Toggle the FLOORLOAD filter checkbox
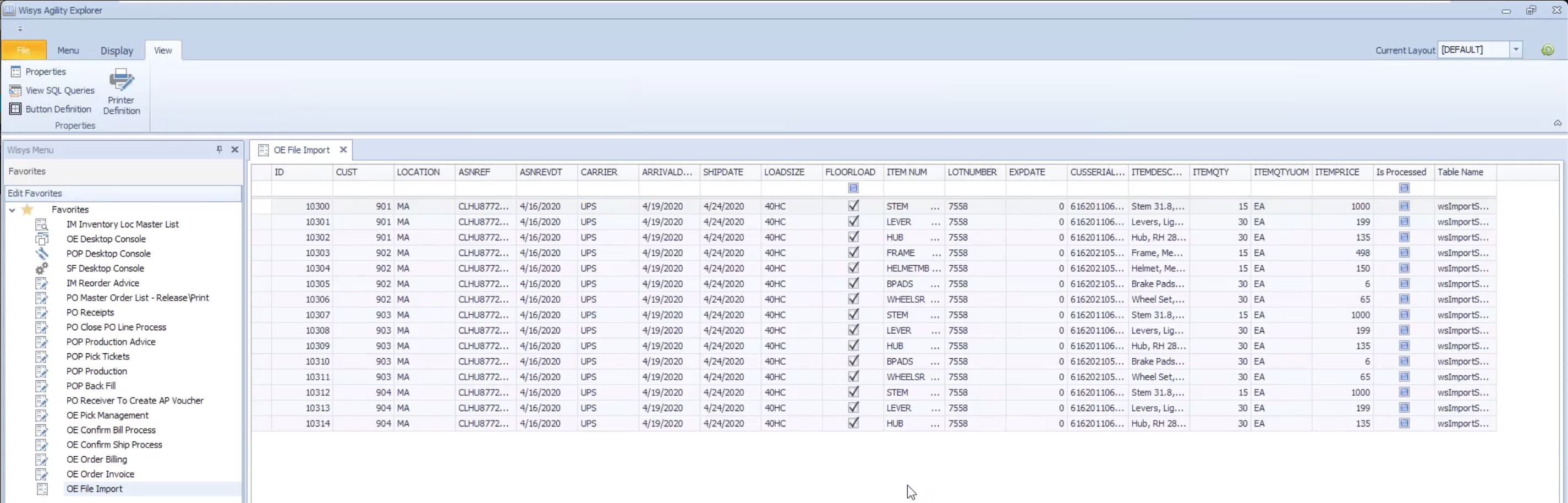1568x503 pixels. tap(853, 188)
